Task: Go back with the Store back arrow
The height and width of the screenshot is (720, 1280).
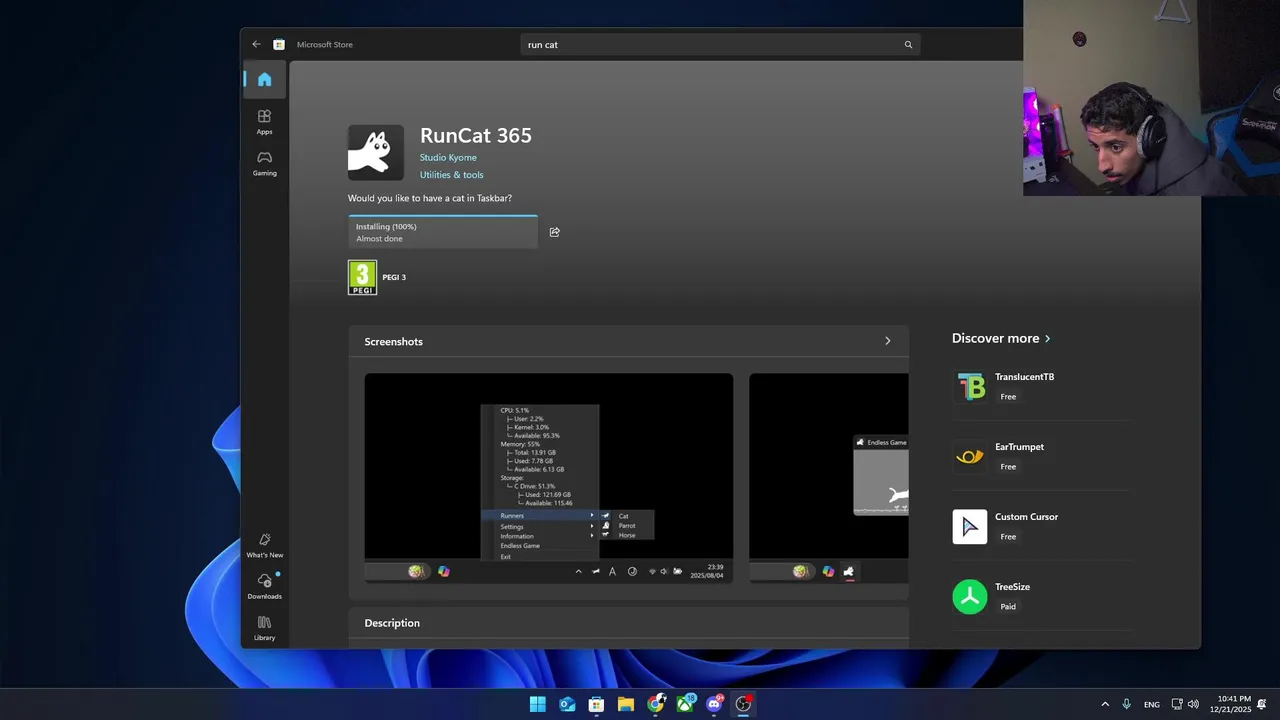Action: point(256,44)
